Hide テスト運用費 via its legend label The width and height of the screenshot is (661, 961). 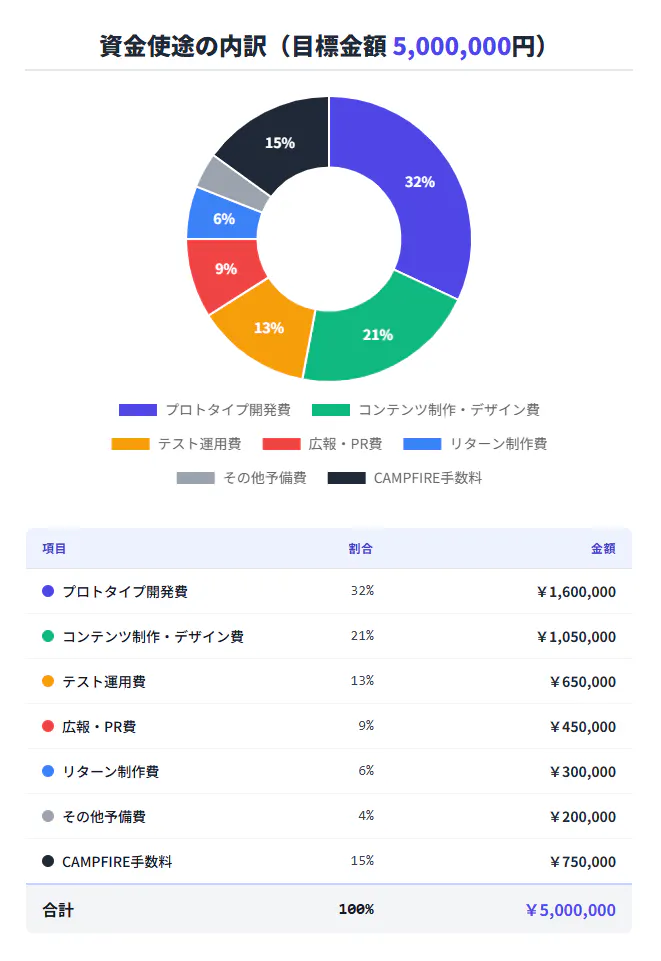199,444
